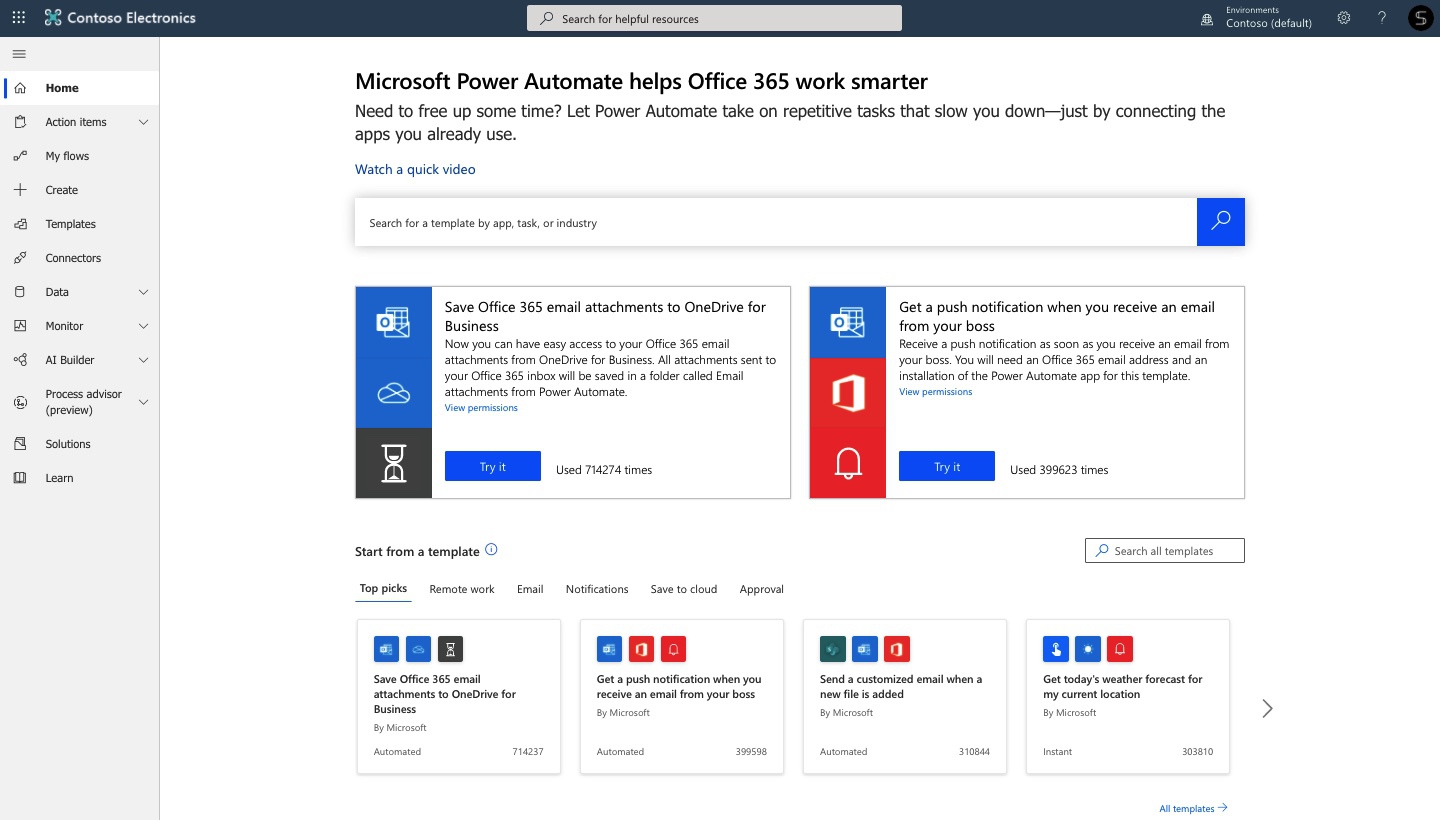The width and height of the screenshot is (1440, 820).
Task: Expand the Action items chevron
Action: pyautogui.click(x=143, y=122)
